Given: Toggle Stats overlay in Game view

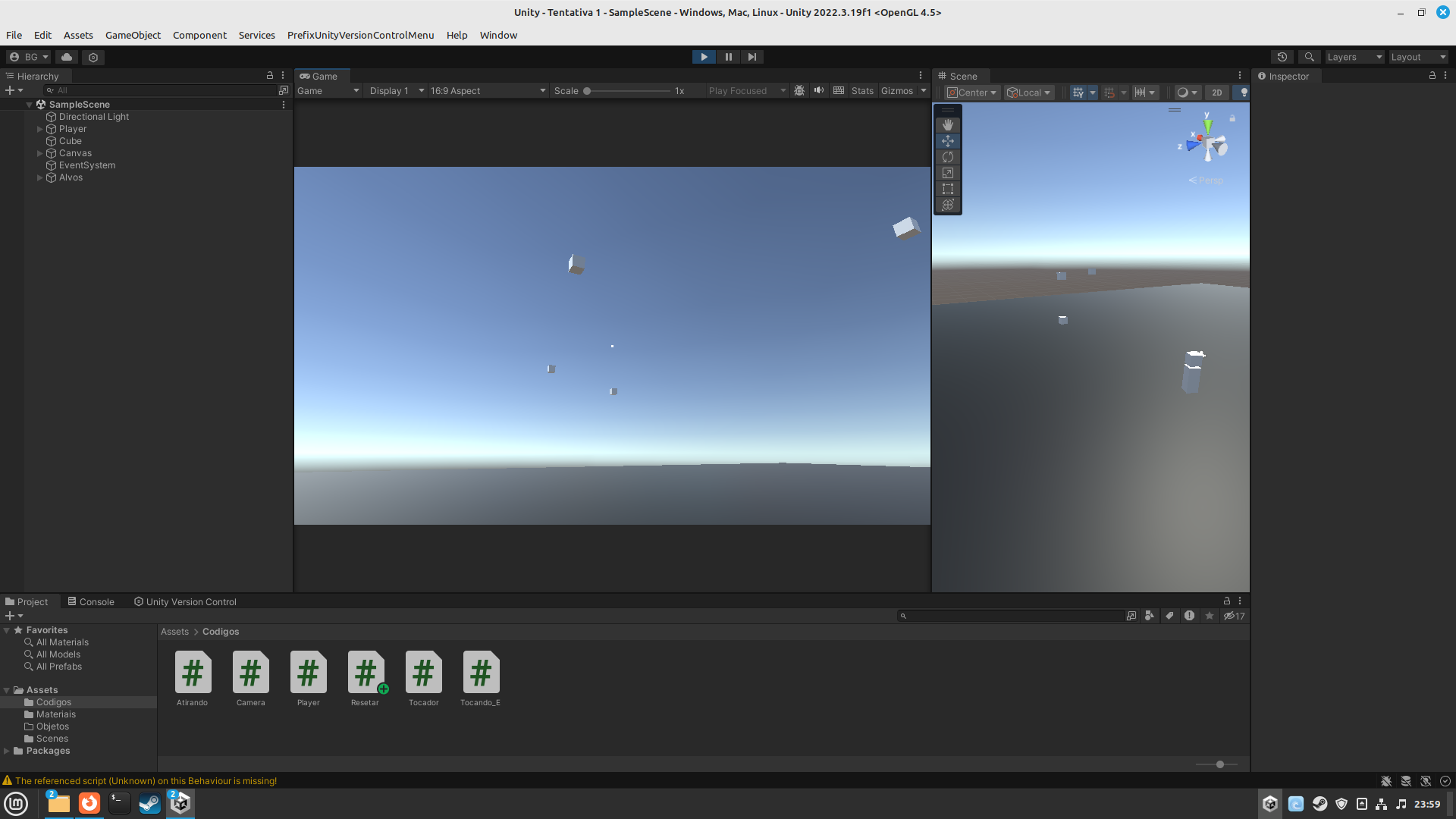Looking at the screenshot, I should tap(862, 91).
